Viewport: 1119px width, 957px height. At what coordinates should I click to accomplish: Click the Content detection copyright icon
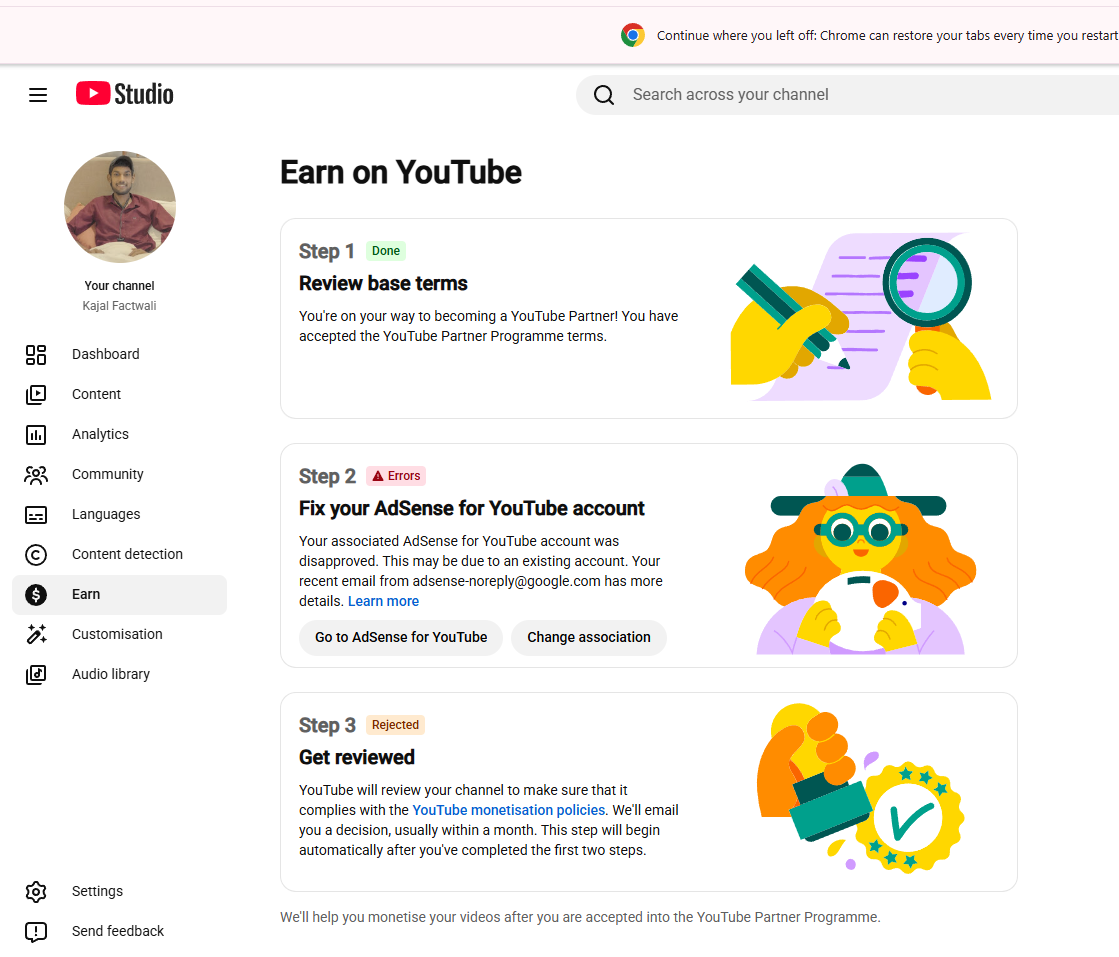pos(36,555)
